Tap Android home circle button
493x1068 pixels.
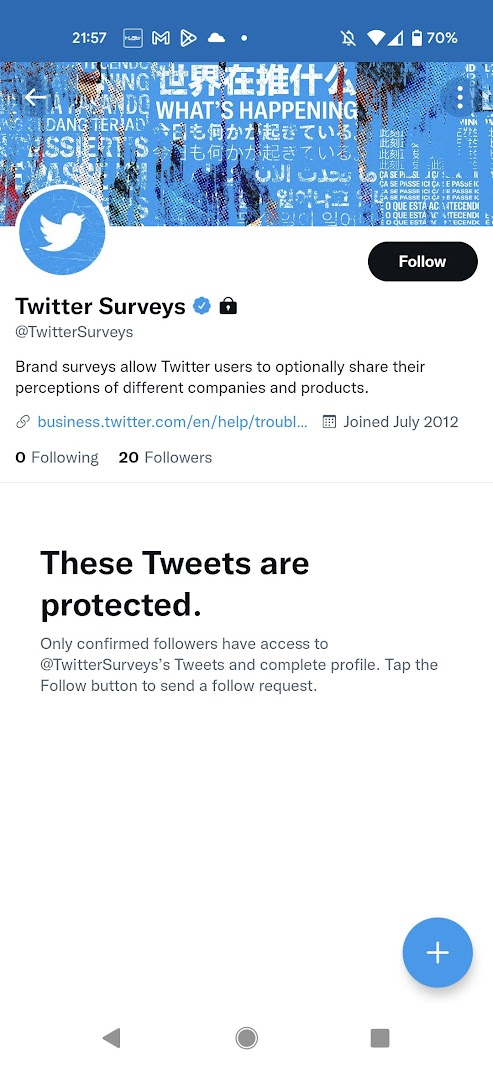click(246, 1037)
